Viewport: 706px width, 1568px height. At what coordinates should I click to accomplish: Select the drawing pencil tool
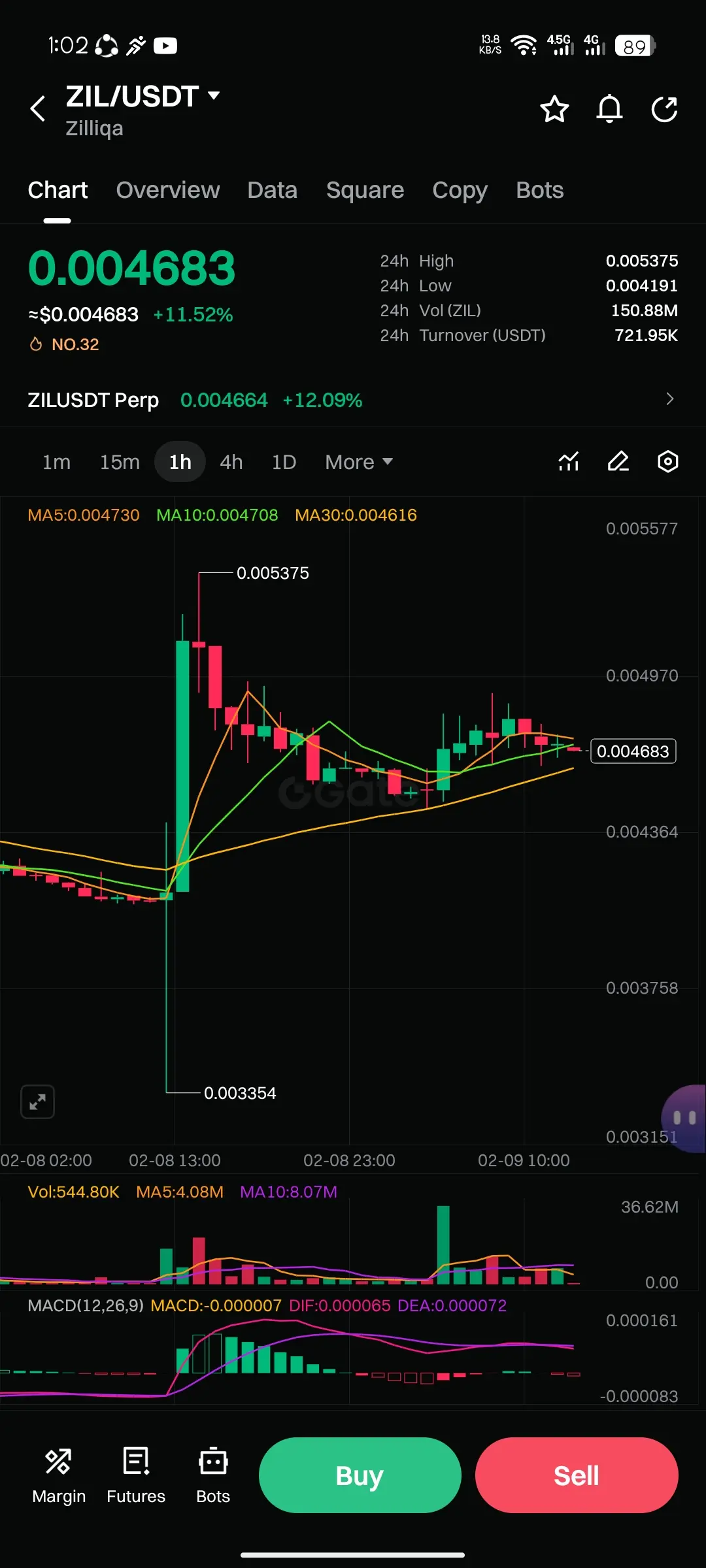pos(618,462)
